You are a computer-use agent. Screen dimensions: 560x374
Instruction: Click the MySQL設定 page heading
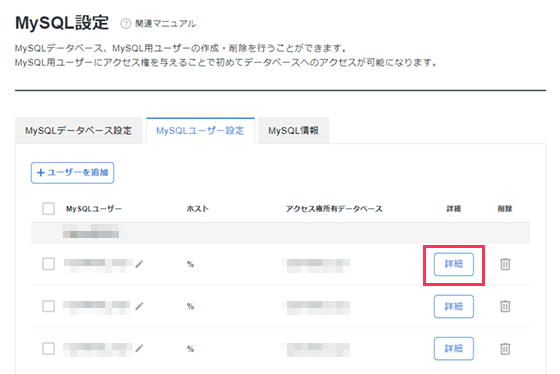[x=62, y=23]
